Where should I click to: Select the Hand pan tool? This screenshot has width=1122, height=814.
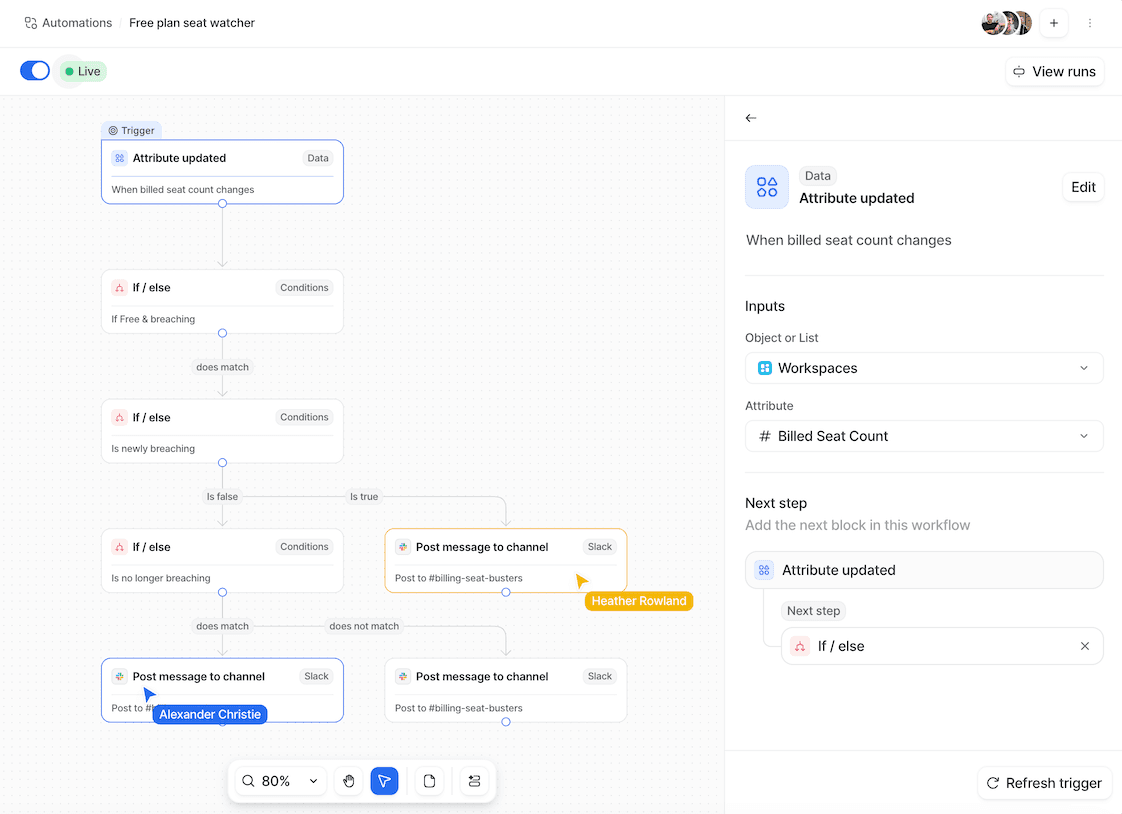click(349, 781)
